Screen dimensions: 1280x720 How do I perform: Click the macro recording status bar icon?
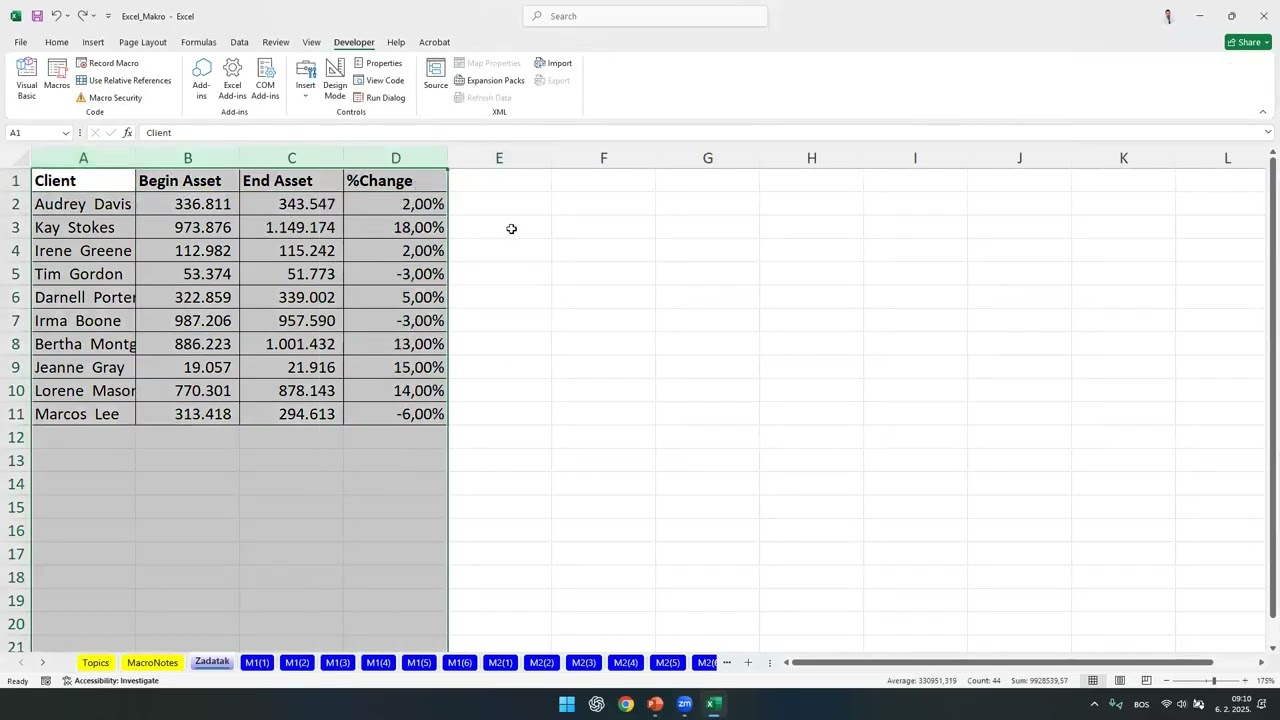(46, 681)
